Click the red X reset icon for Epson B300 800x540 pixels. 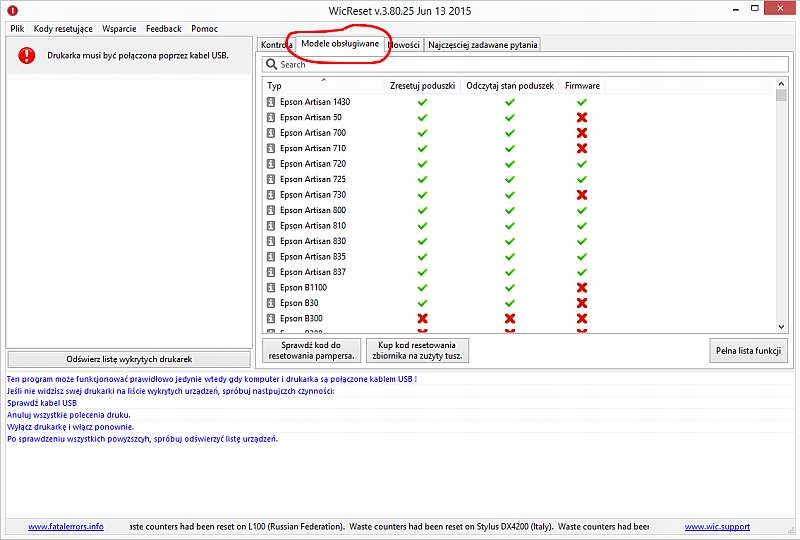422,319
